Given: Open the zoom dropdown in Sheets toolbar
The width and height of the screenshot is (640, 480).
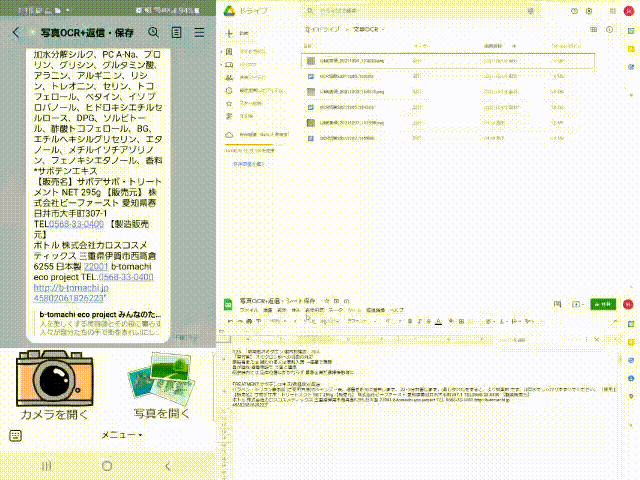Looking at the screenshot, I should pyautogui.click(x=278, y=322).
